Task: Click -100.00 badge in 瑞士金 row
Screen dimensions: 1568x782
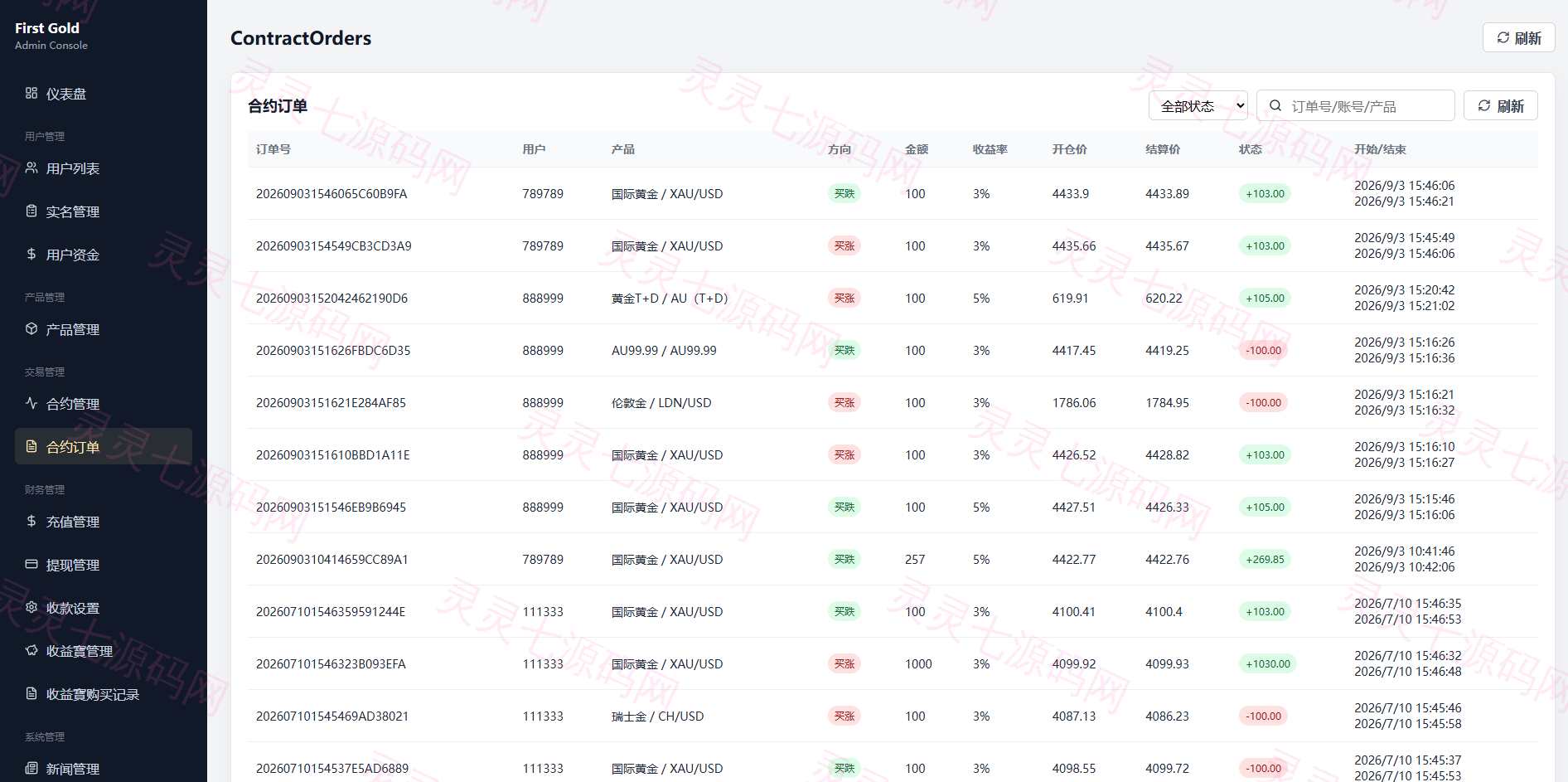Action: (1263, 716)
